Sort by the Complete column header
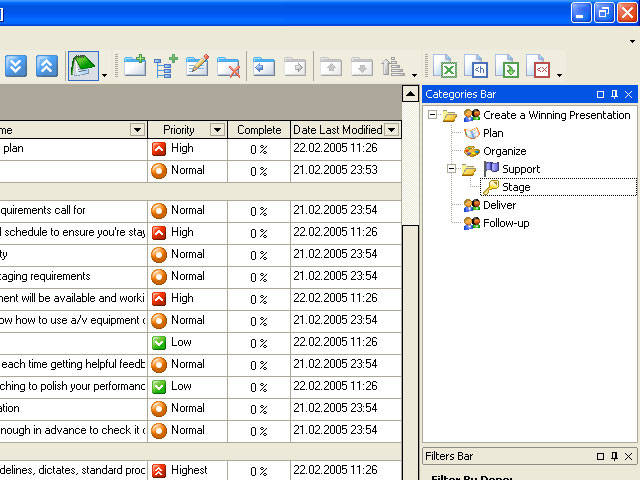This screenshot has width=640, height=480. click(258, 130)
